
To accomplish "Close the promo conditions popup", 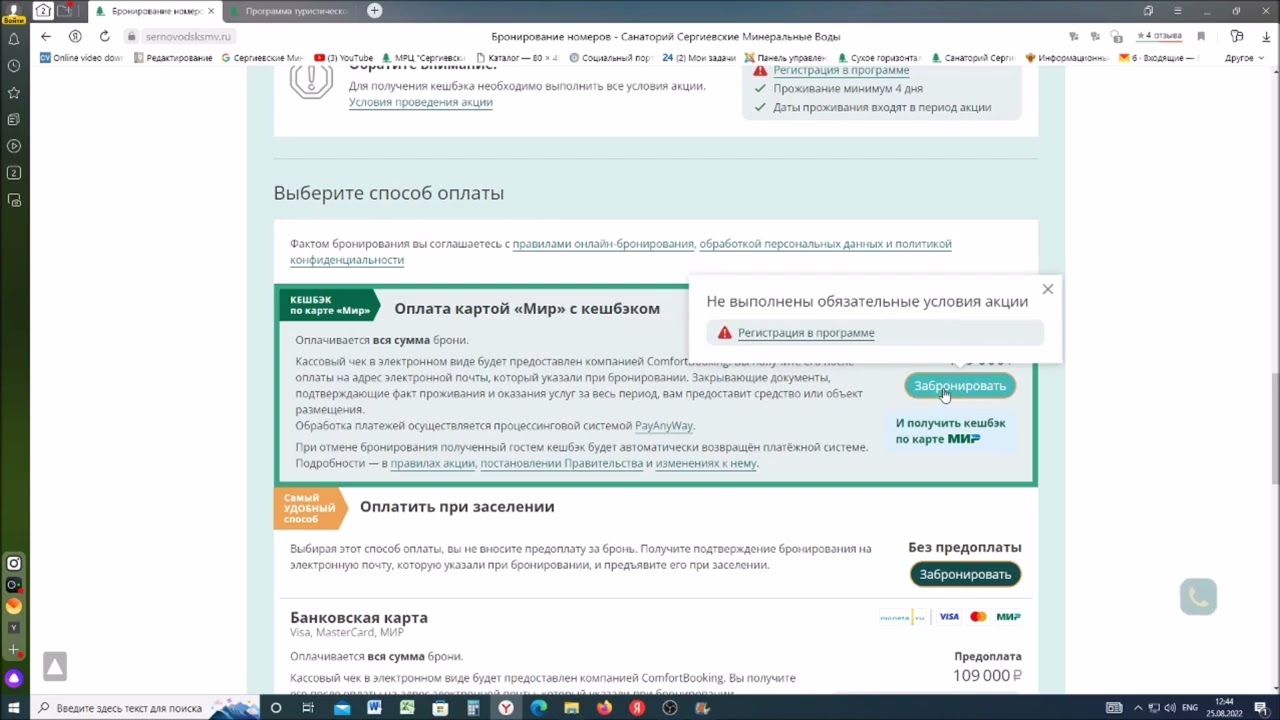I will click(x=1047, y=289).
